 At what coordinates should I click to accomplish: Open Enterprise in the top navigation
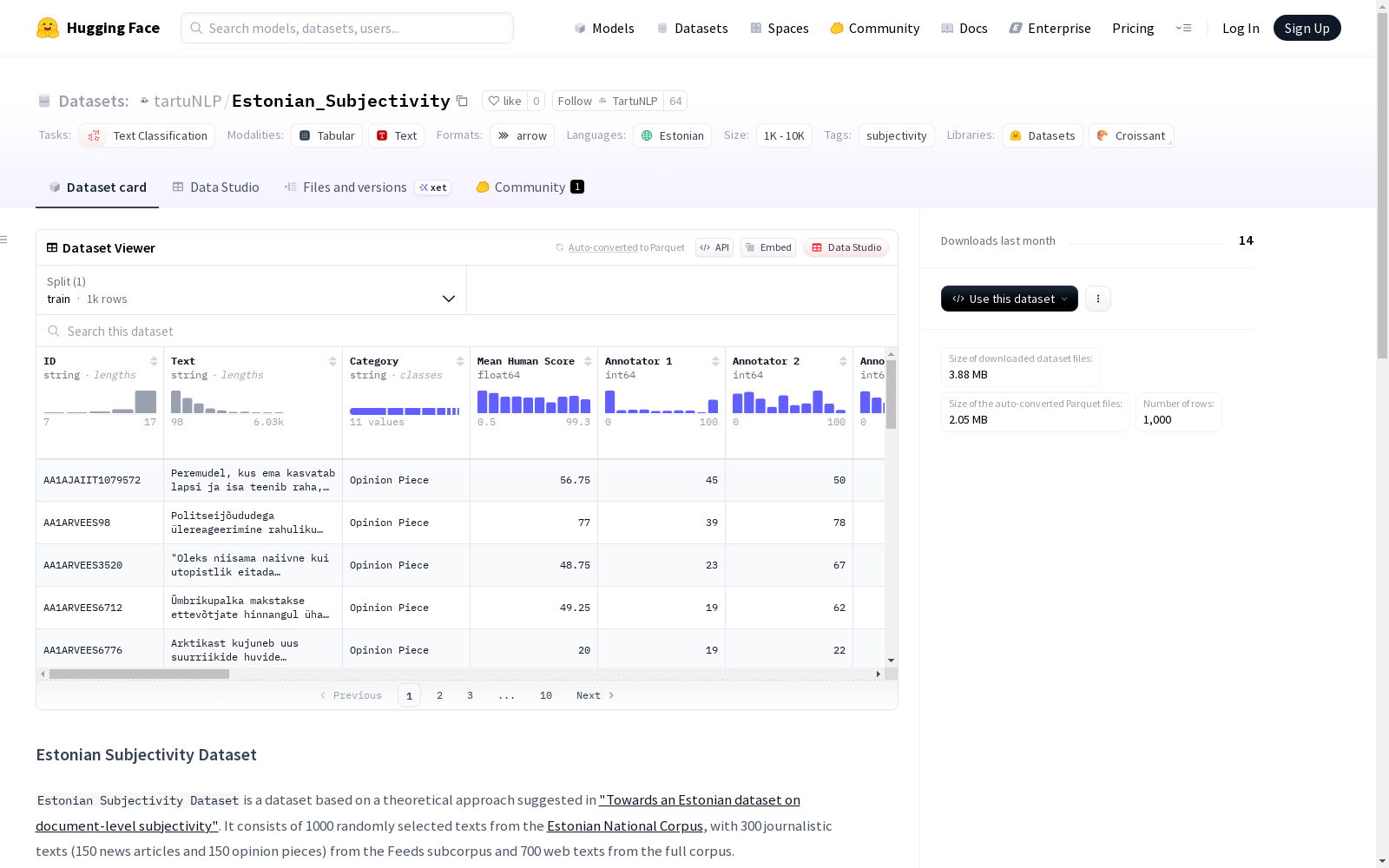pos(1050,28)
